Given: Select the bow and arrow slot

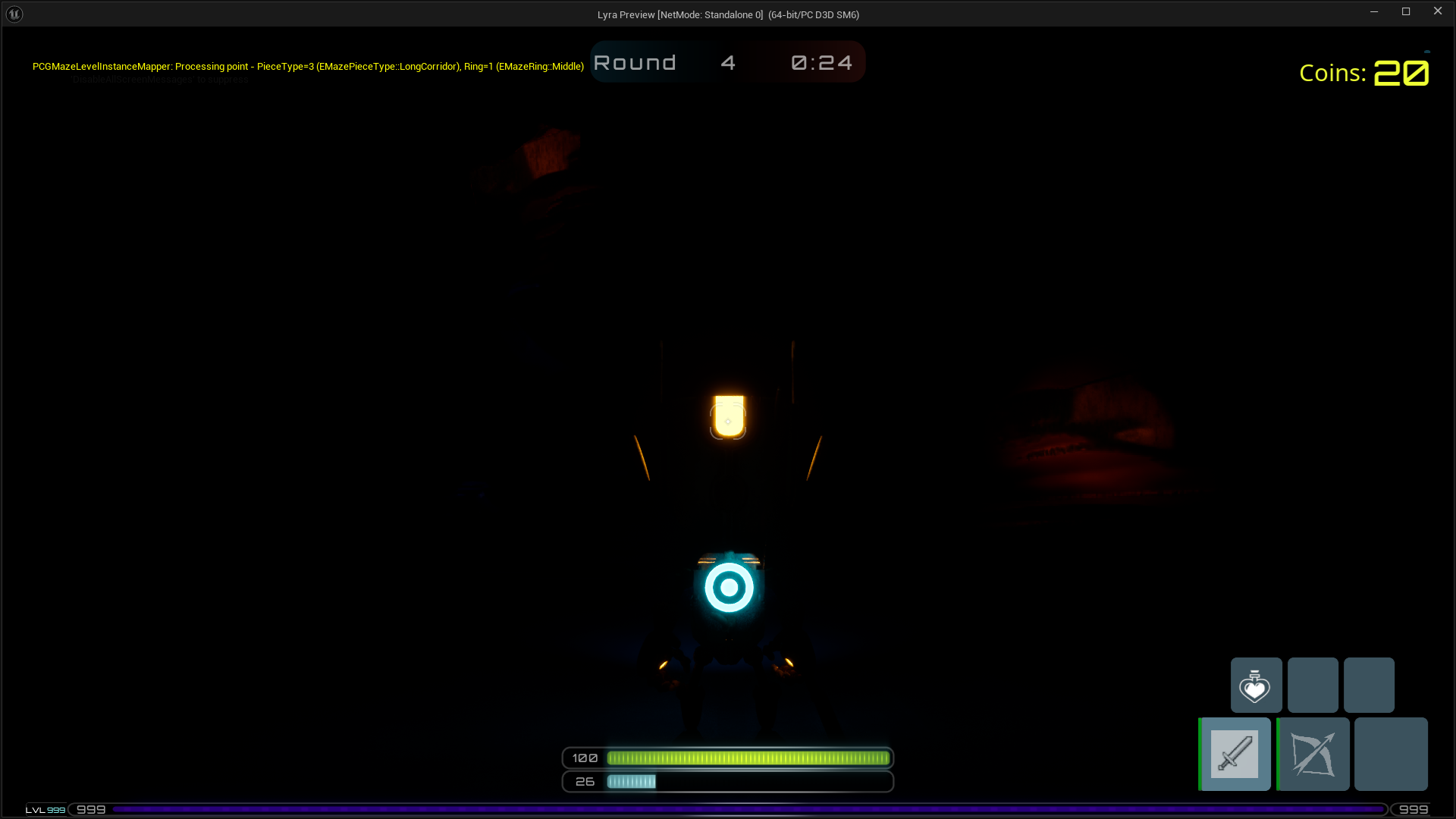Looking at the screenshot, I should tap(1313, 754).
